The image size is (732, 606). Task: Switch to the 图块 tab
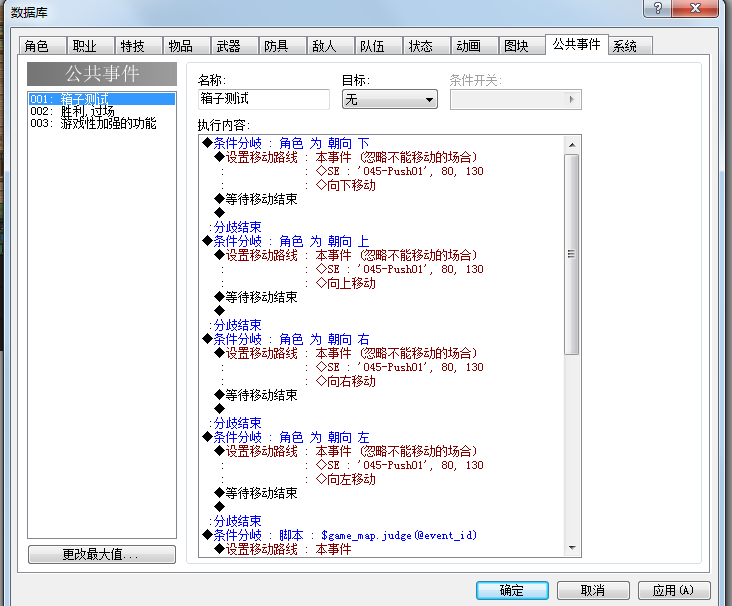pos(522,46)
